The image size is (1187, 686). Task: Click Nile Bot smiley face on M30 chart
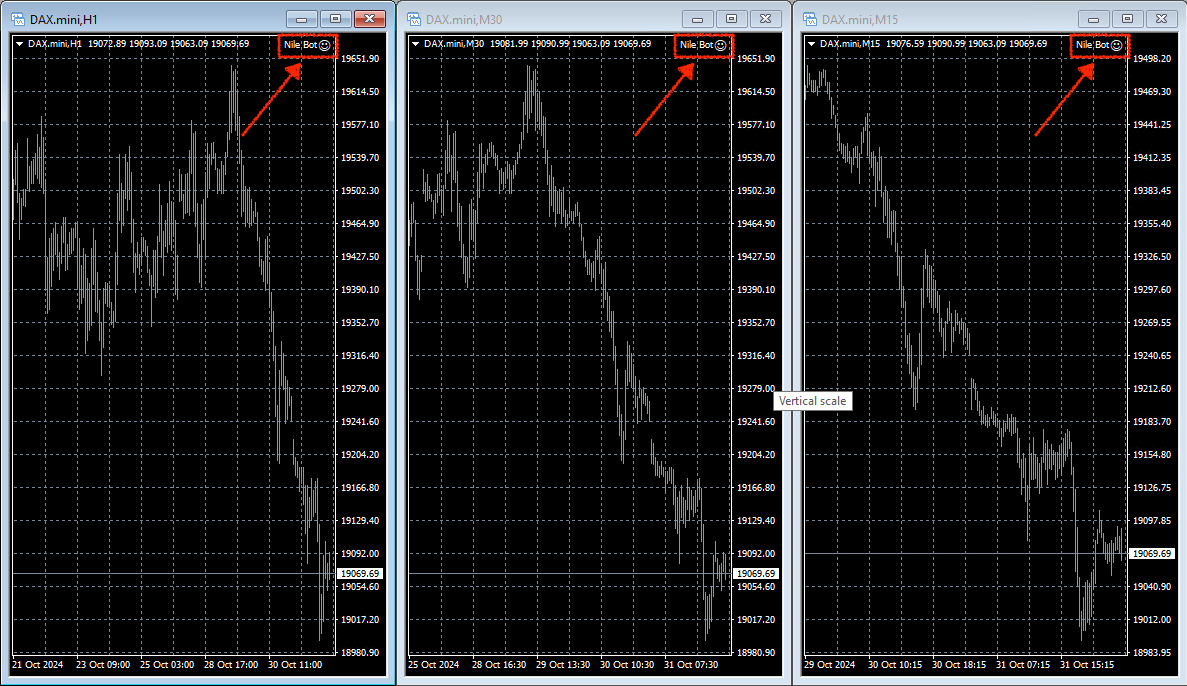click(721, 45)
